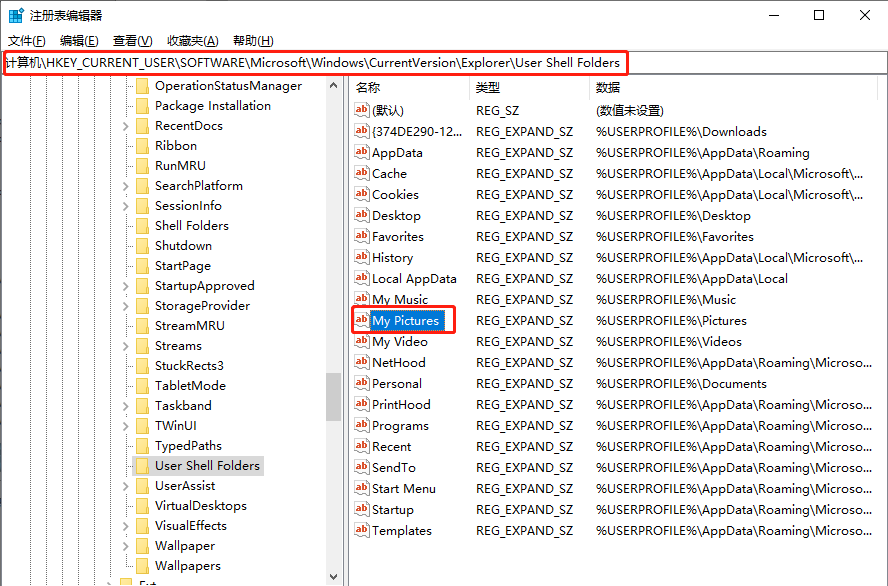Expand the Wallpaper key
888x586 pixels.
[126, 546]
